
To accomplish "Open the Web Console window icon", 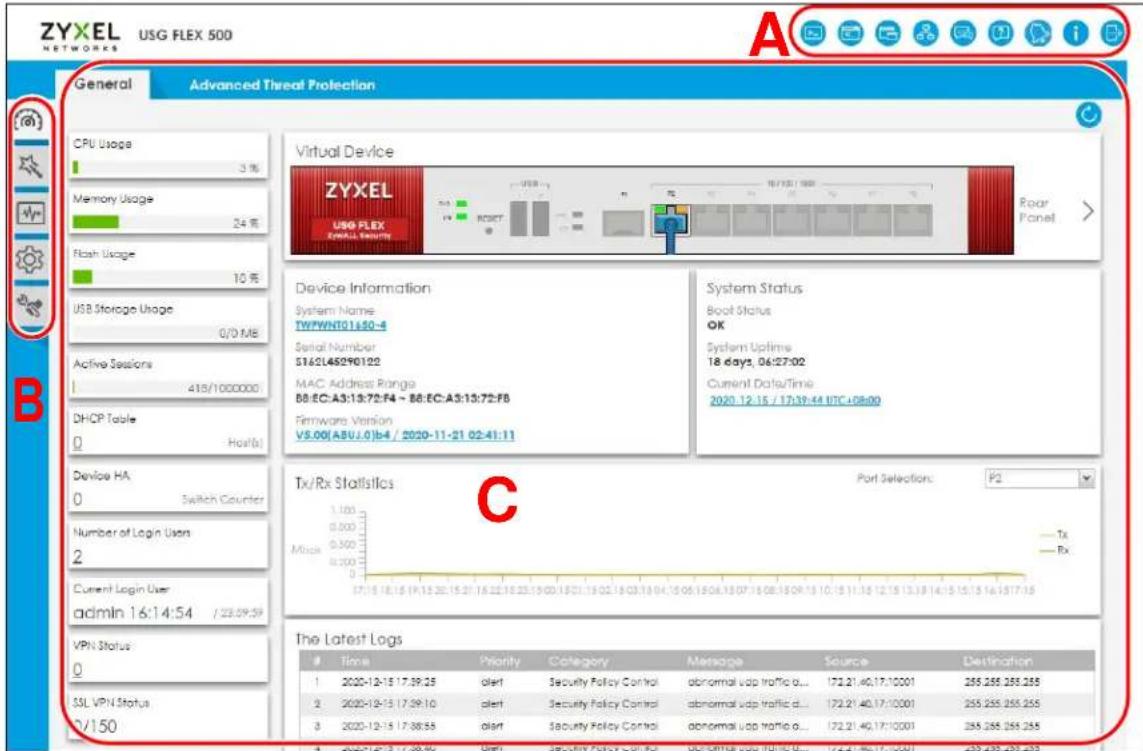I will [850, 33].
